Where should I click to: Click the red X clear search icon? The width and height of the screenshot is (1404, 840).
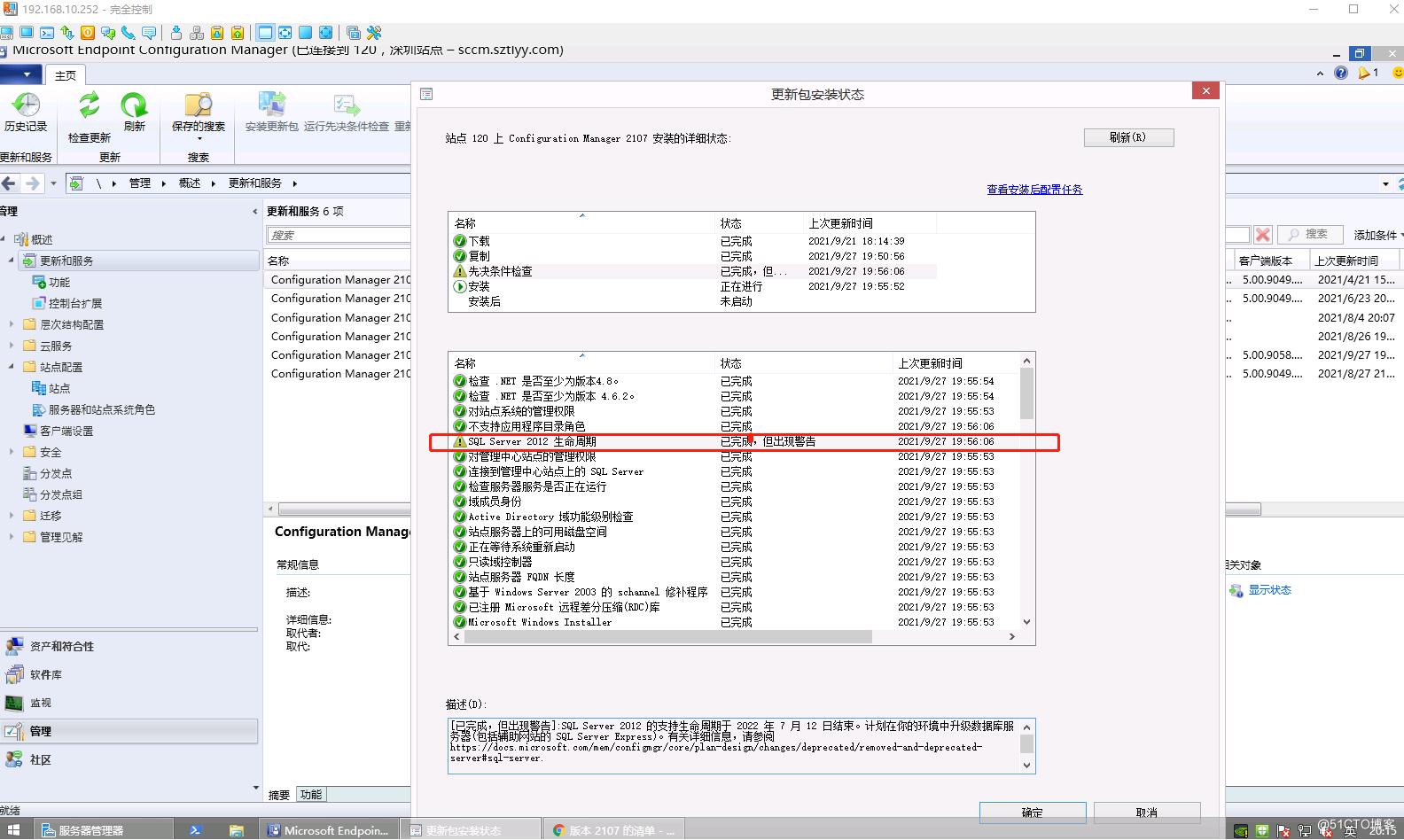pyautogui.click(x=1263, y=235)
